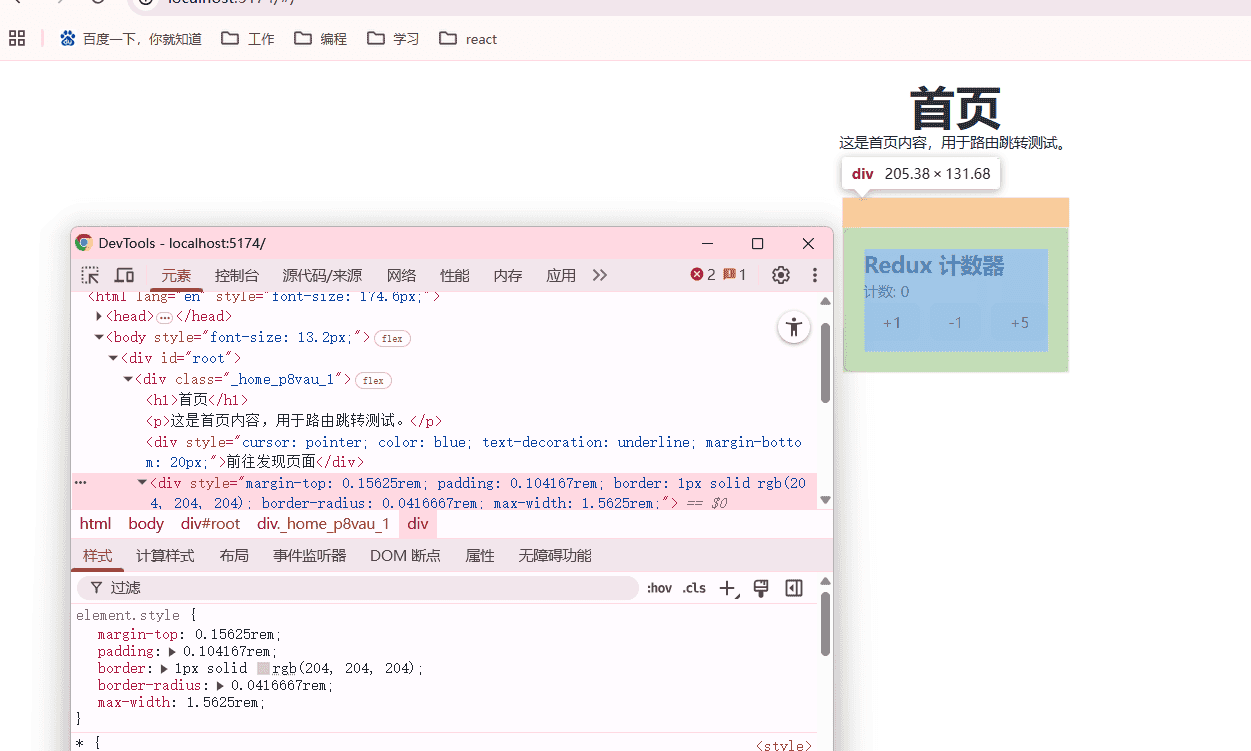
Task: Toggle element state with the :hov button
Action: [x=659, y=588]
